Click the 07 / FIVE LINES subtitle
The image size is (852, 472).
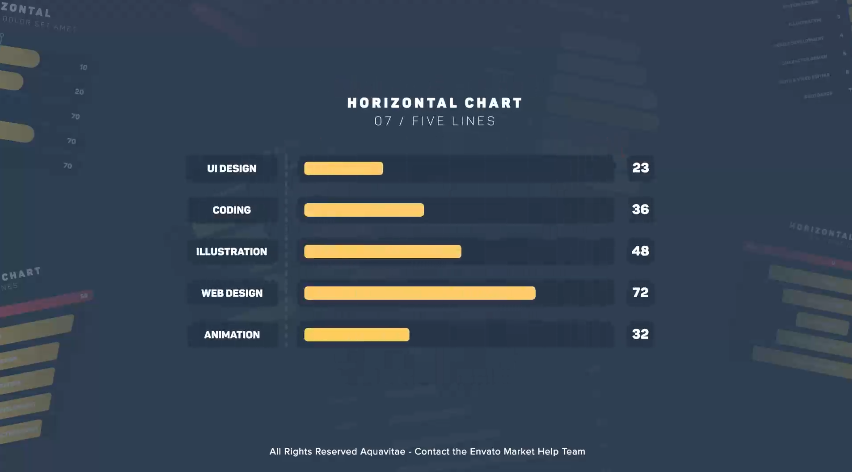click(435, 121)
